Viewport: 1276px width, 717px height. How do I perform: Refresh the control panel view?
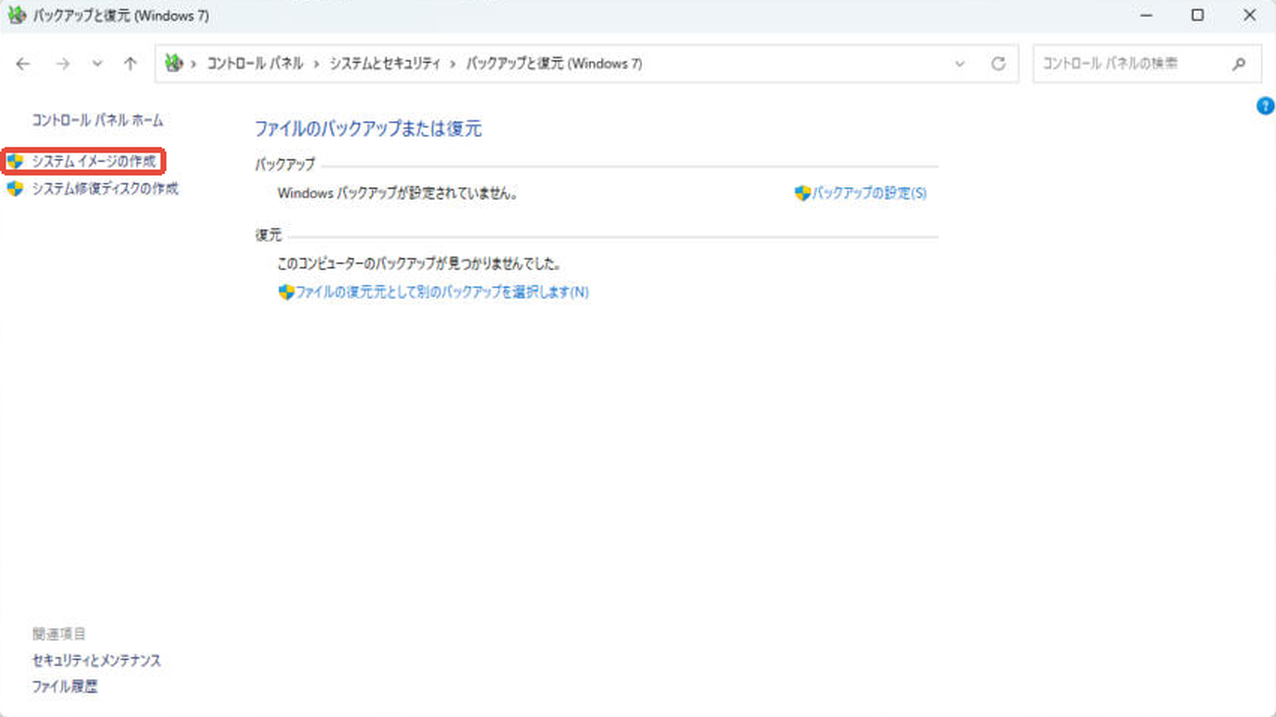tap(998, 63)
